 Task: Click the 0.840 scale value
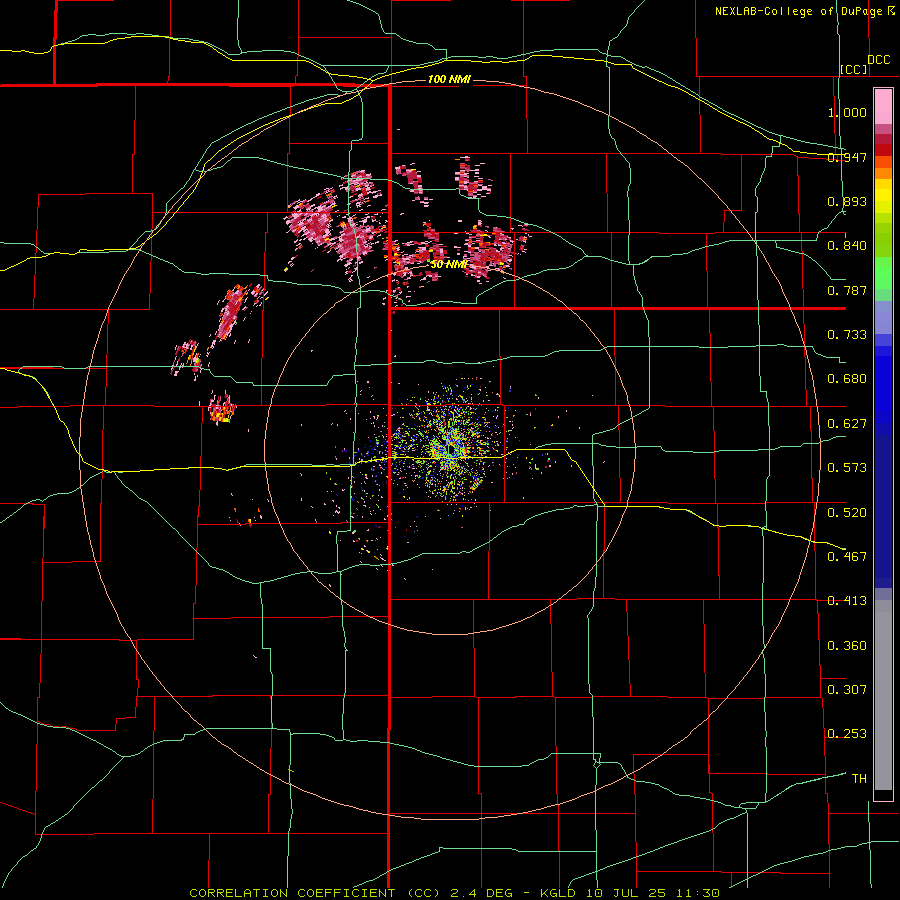[x=847, y=246]
